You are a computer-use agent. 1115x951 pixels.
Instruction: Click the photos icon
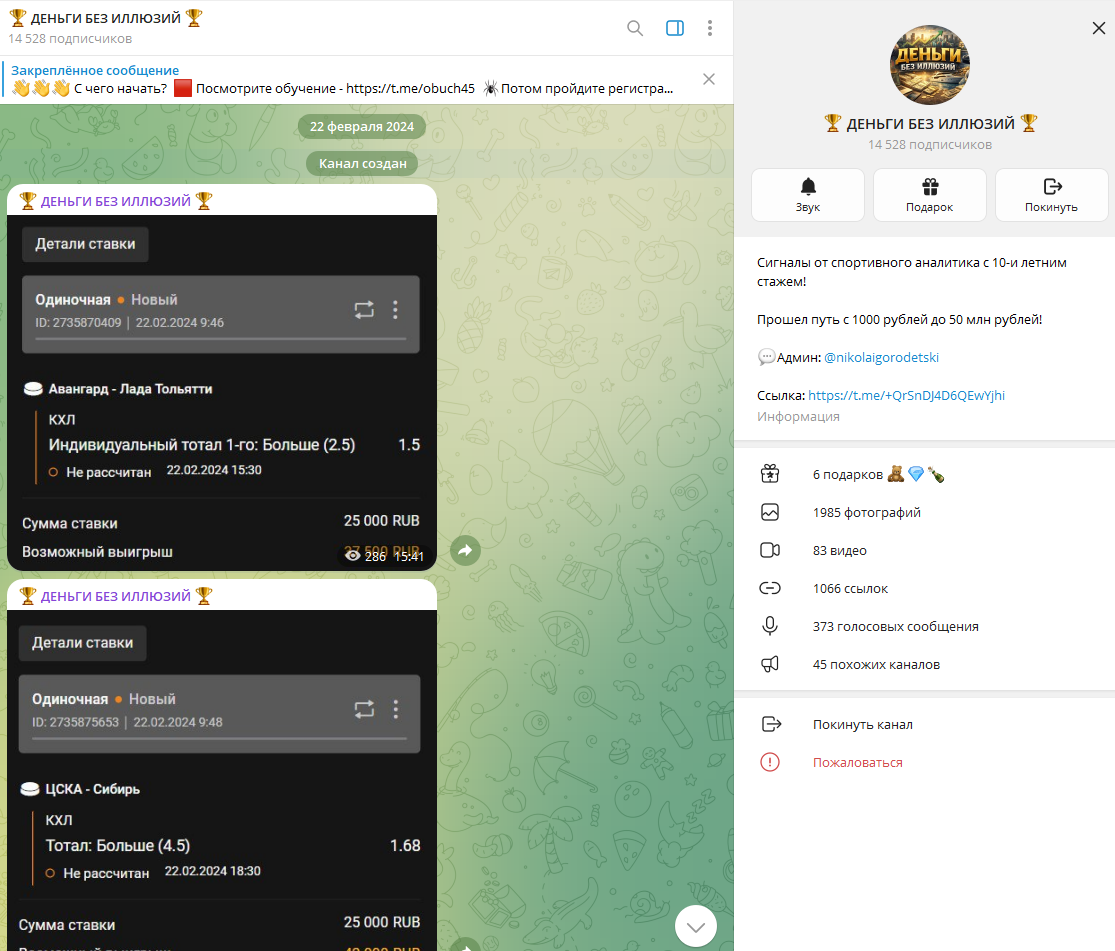coord(770,512)
